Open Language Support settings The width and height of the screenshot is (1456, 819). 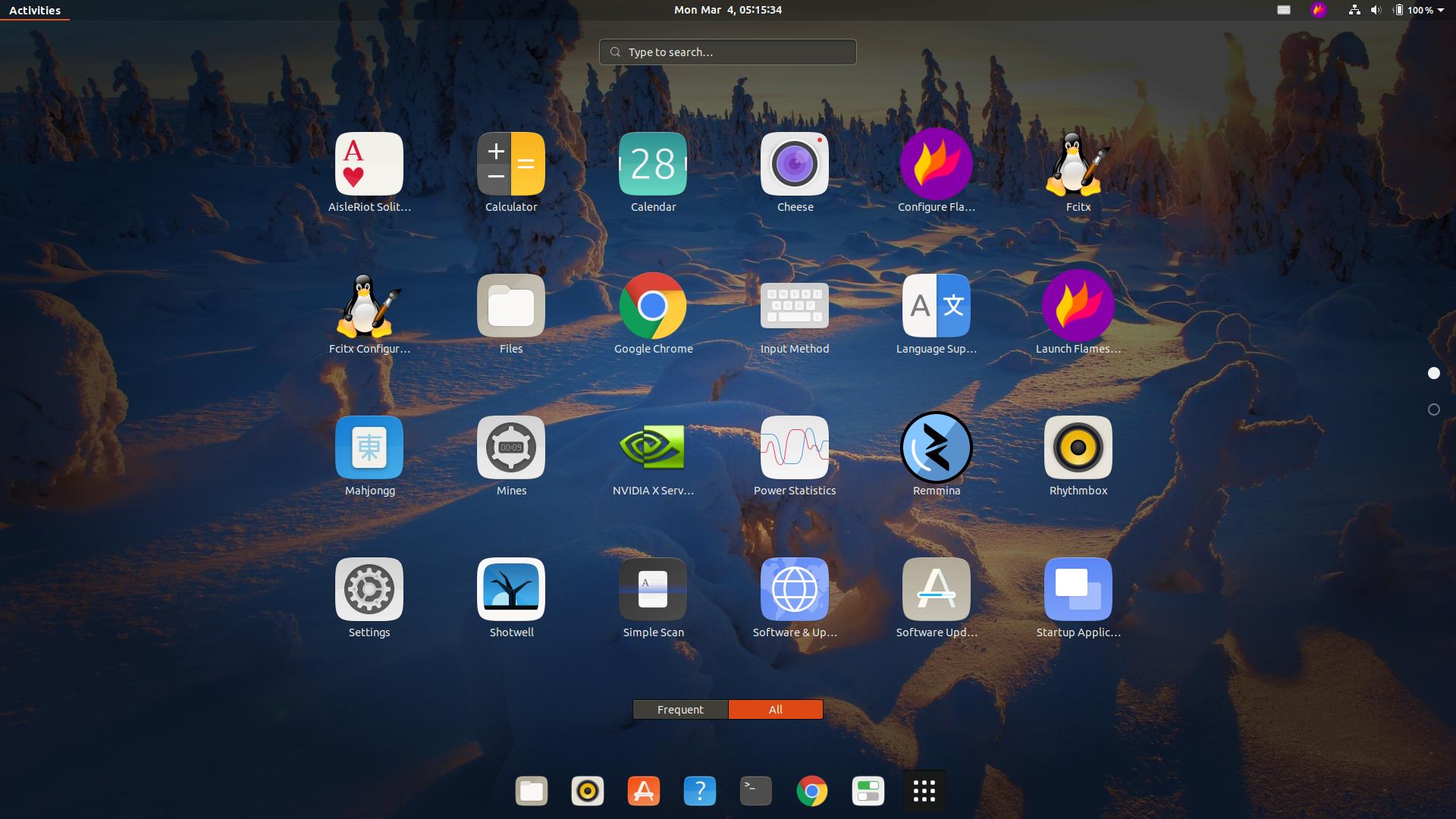(936, 306)
